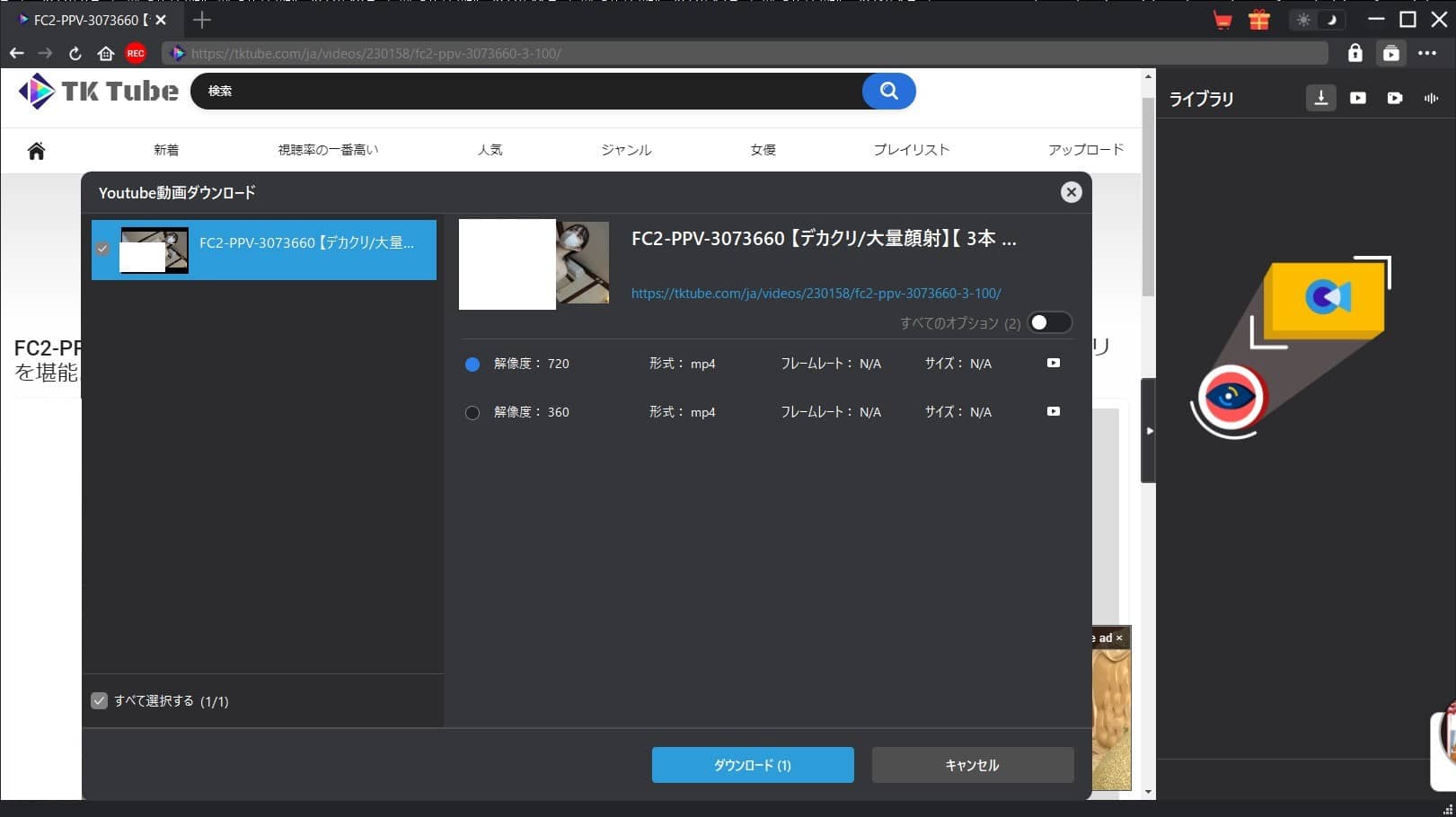Click the キャンセル button
Viewport: 1456px width, 817px height.
[973, 765]
